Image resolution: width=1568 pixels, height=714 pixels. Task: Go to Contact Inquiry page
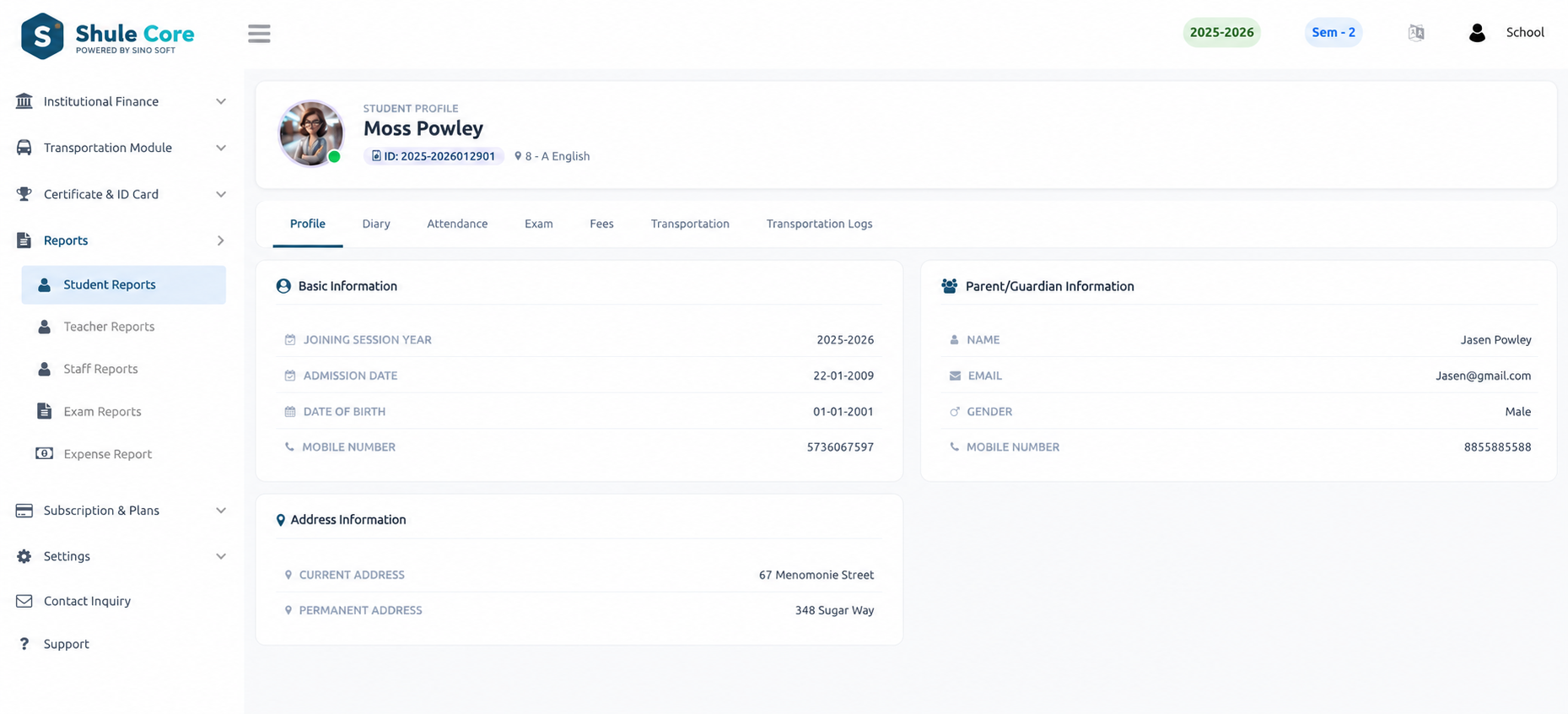(x=87, y=601)
